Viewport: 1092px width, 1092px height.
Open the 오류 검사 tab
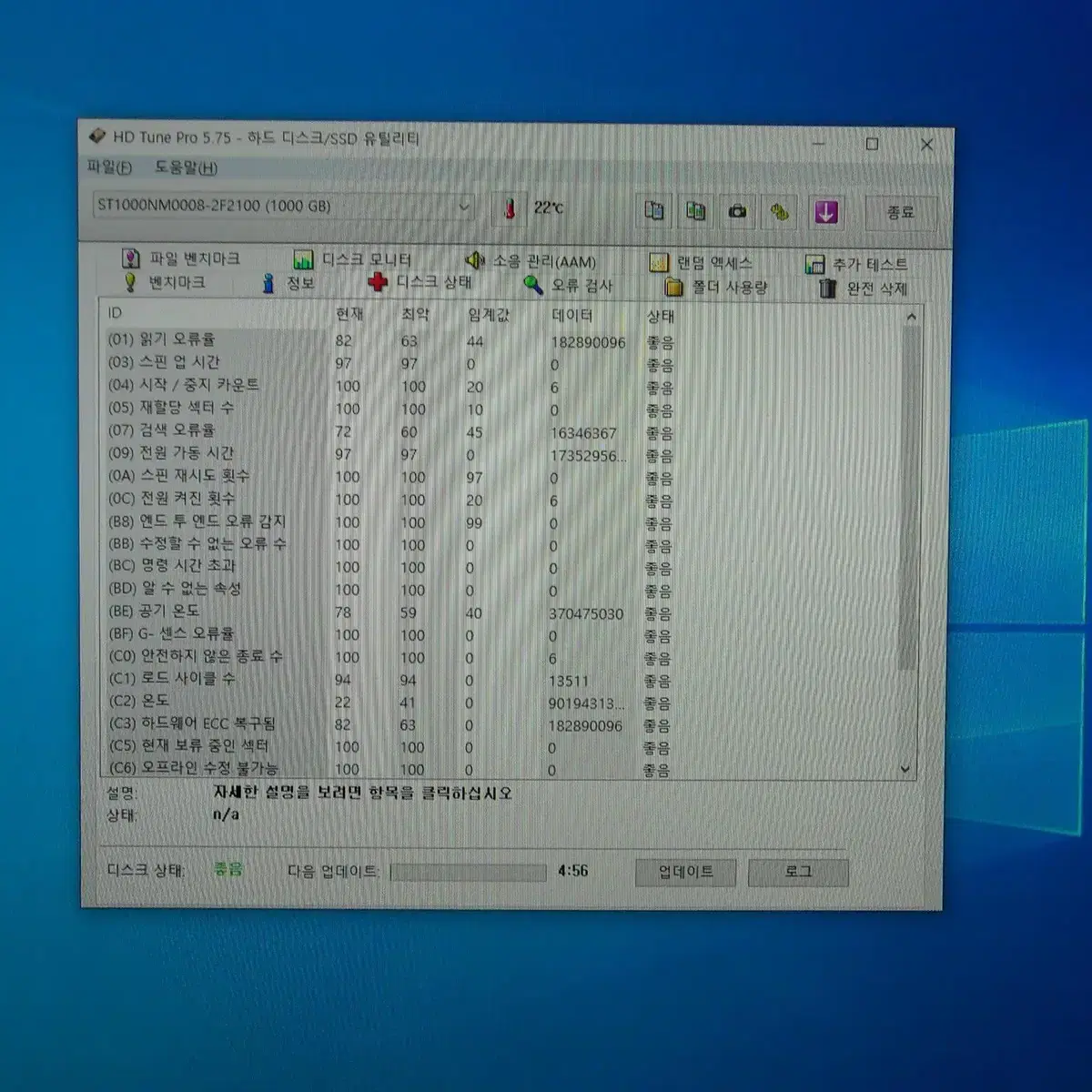pos(568,286)
